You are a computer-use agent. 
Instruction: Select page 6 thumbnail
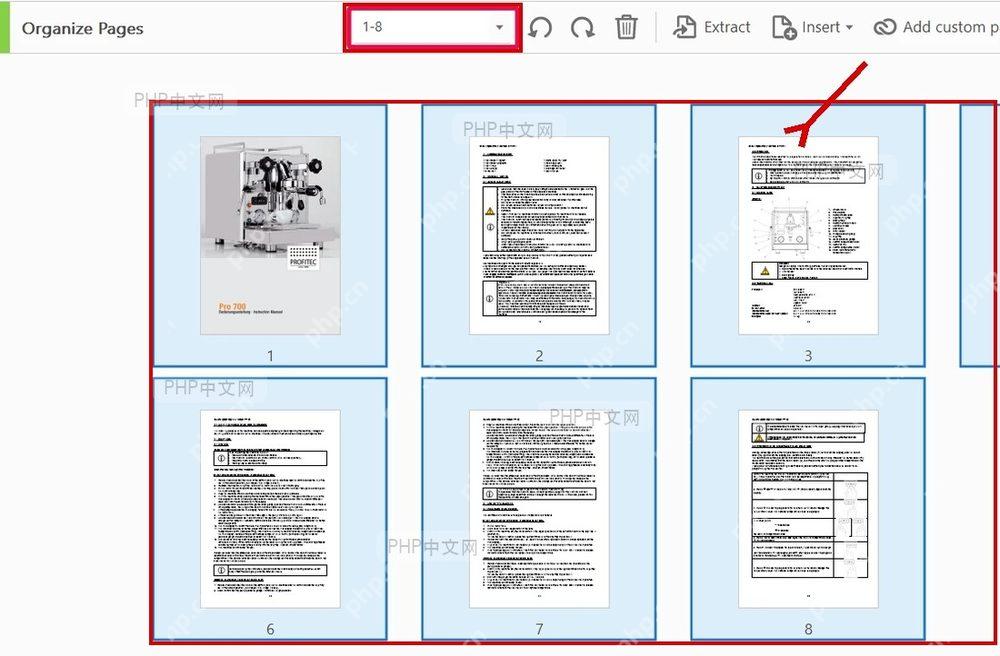pyautogui.click(x=270, y=509)
